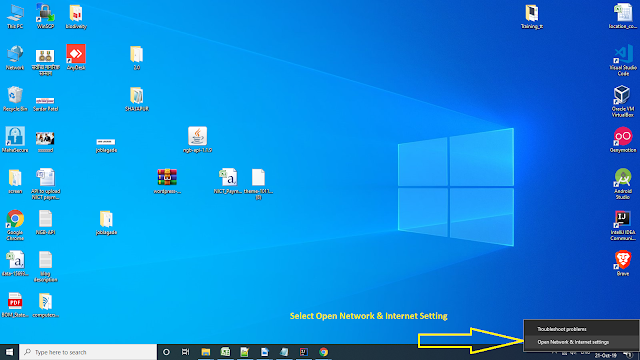Select the IntelliJ IDEA Community icon
Viewport: 640px width, 360px height.
point(622,225)
